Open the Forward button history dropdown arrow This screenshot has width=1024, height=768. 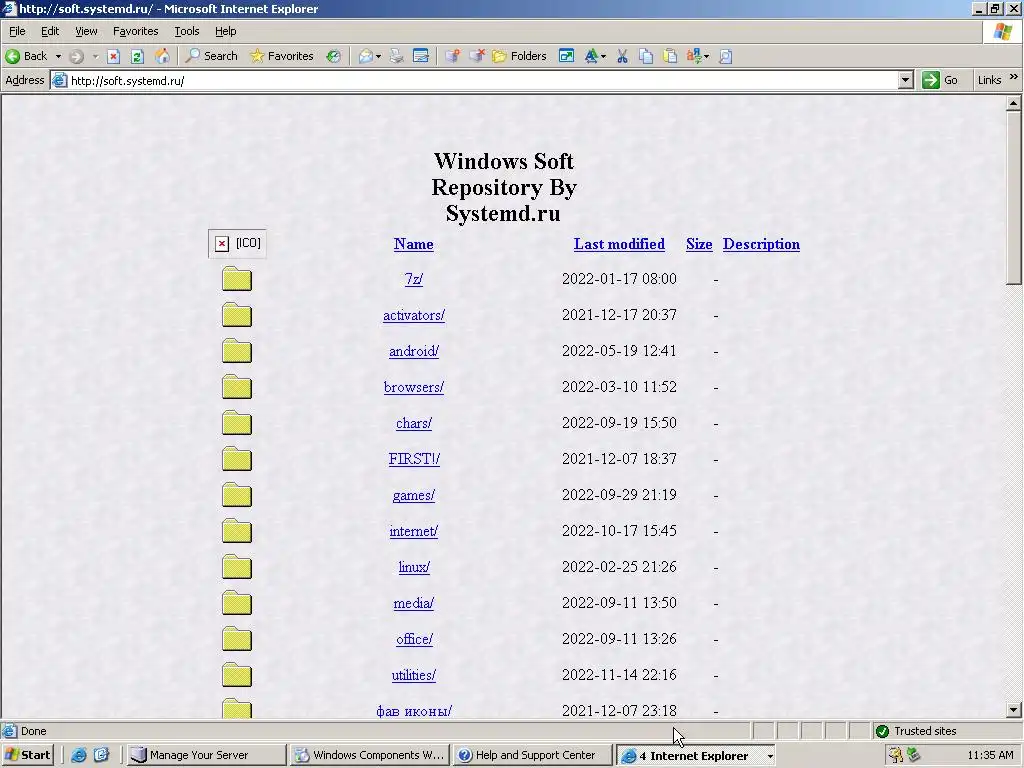coord(95,56)
